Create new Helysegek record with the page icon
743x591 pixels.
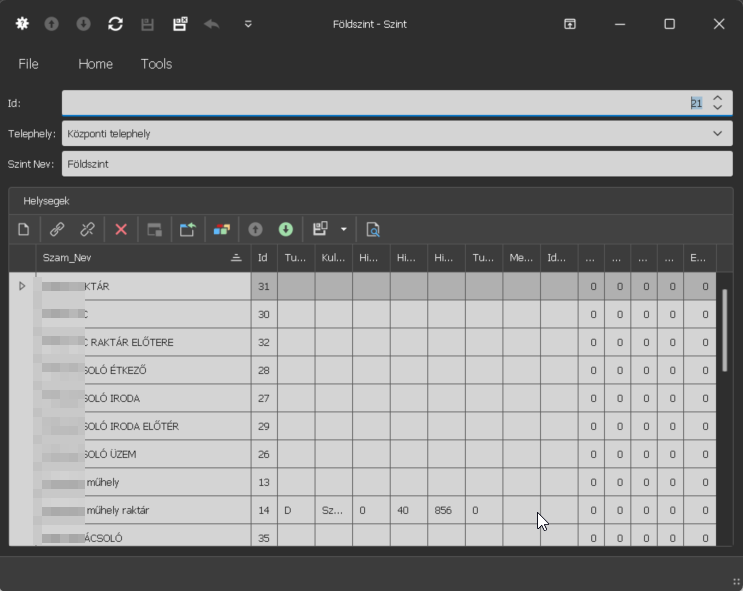tap(23, 229)
